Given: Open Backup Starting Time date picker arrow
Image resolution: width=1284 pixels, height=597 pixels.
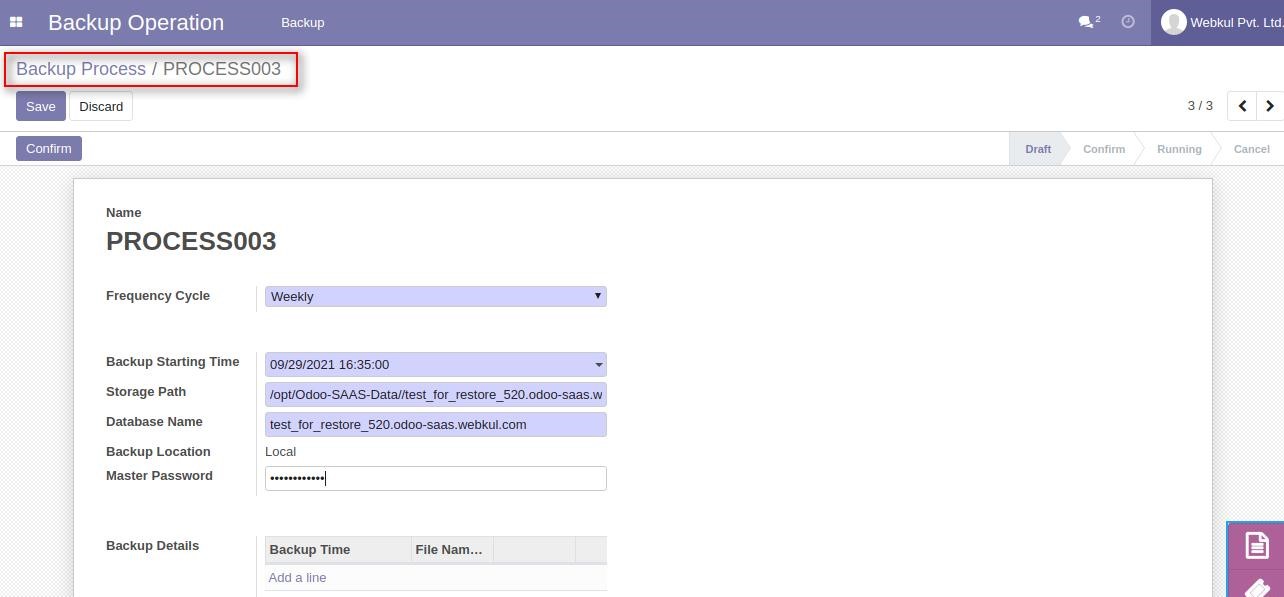Looking at the screenshot, I should pos(599,365).
